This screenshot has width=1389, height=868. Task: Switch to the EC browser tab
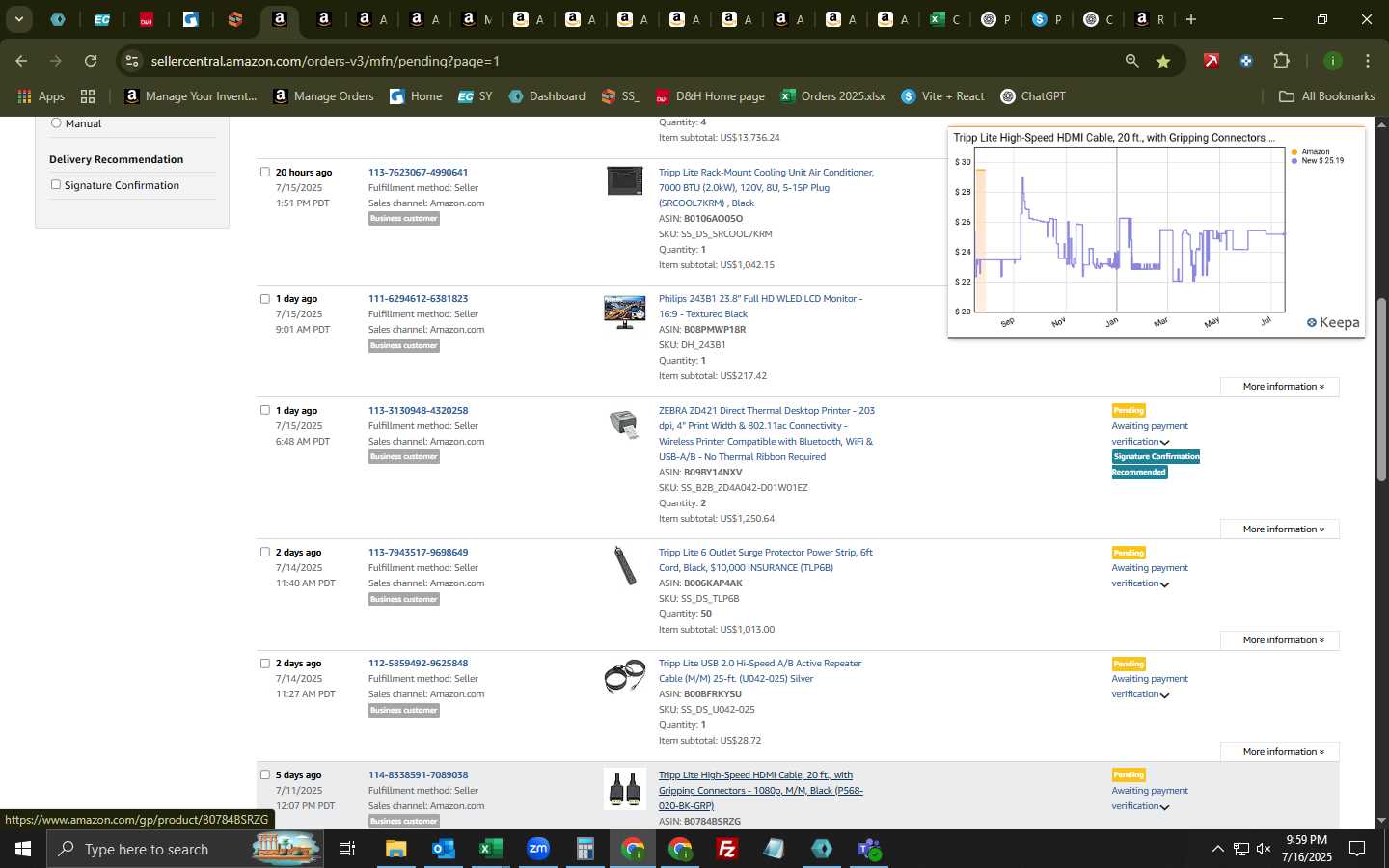click(x=101, y=19)
